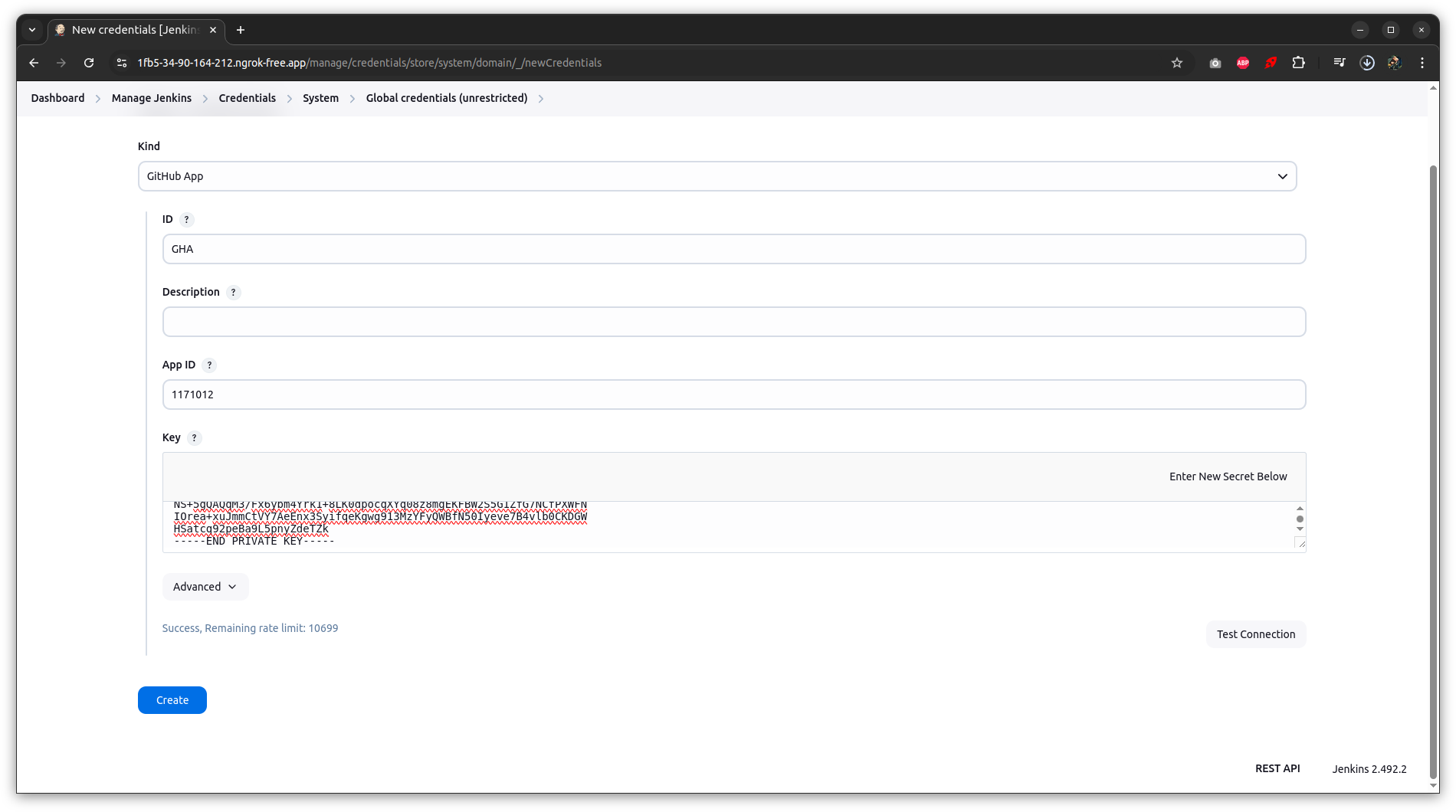Open the media controls icon
The width and height of the screenshot is (1456, 812).
[x=1340, y=63]
